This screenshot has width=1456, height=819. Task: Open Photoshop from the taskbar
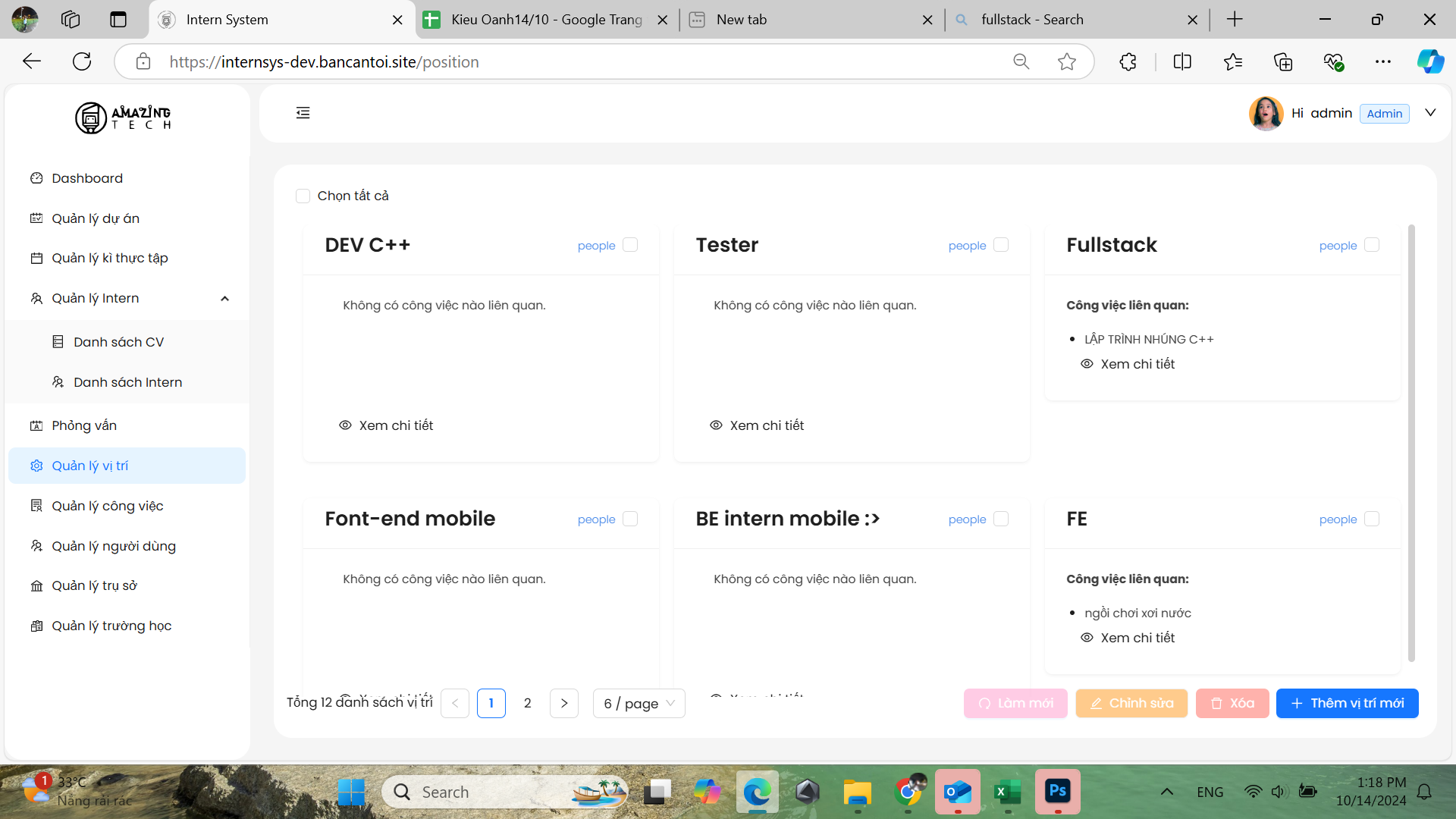pos(1057,792)
